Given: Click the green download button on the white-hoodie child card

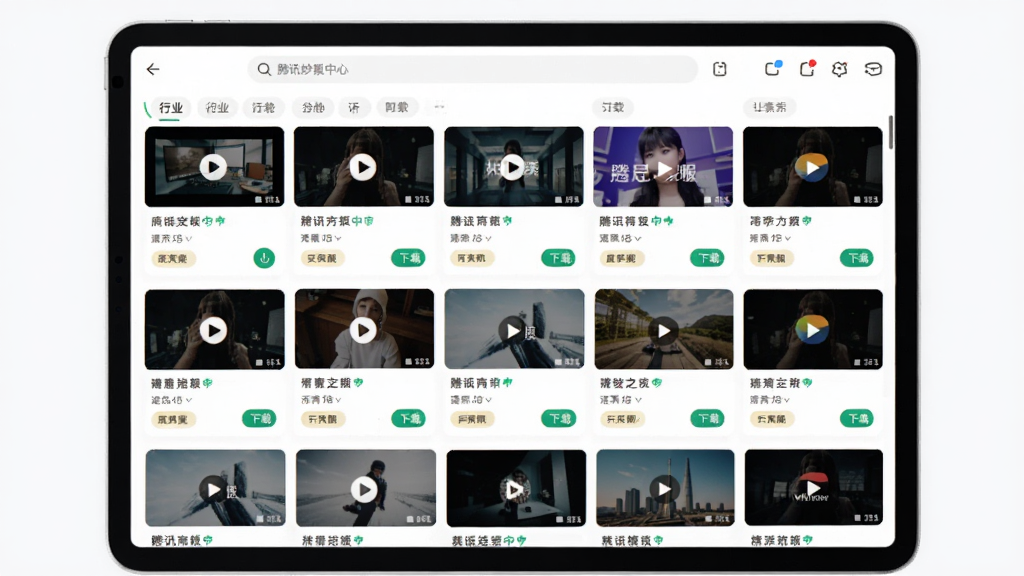Looking at the screenshot, I should 408,419.
